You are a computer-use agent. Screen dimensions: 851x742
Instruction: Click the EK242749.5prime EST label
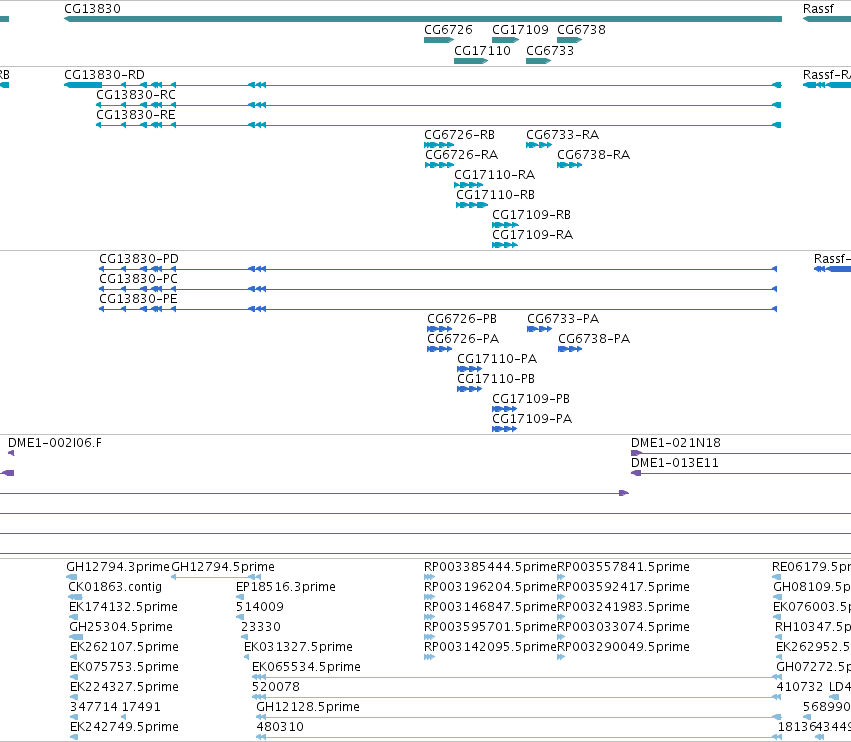pyautogui.click(x=124, y=727)
